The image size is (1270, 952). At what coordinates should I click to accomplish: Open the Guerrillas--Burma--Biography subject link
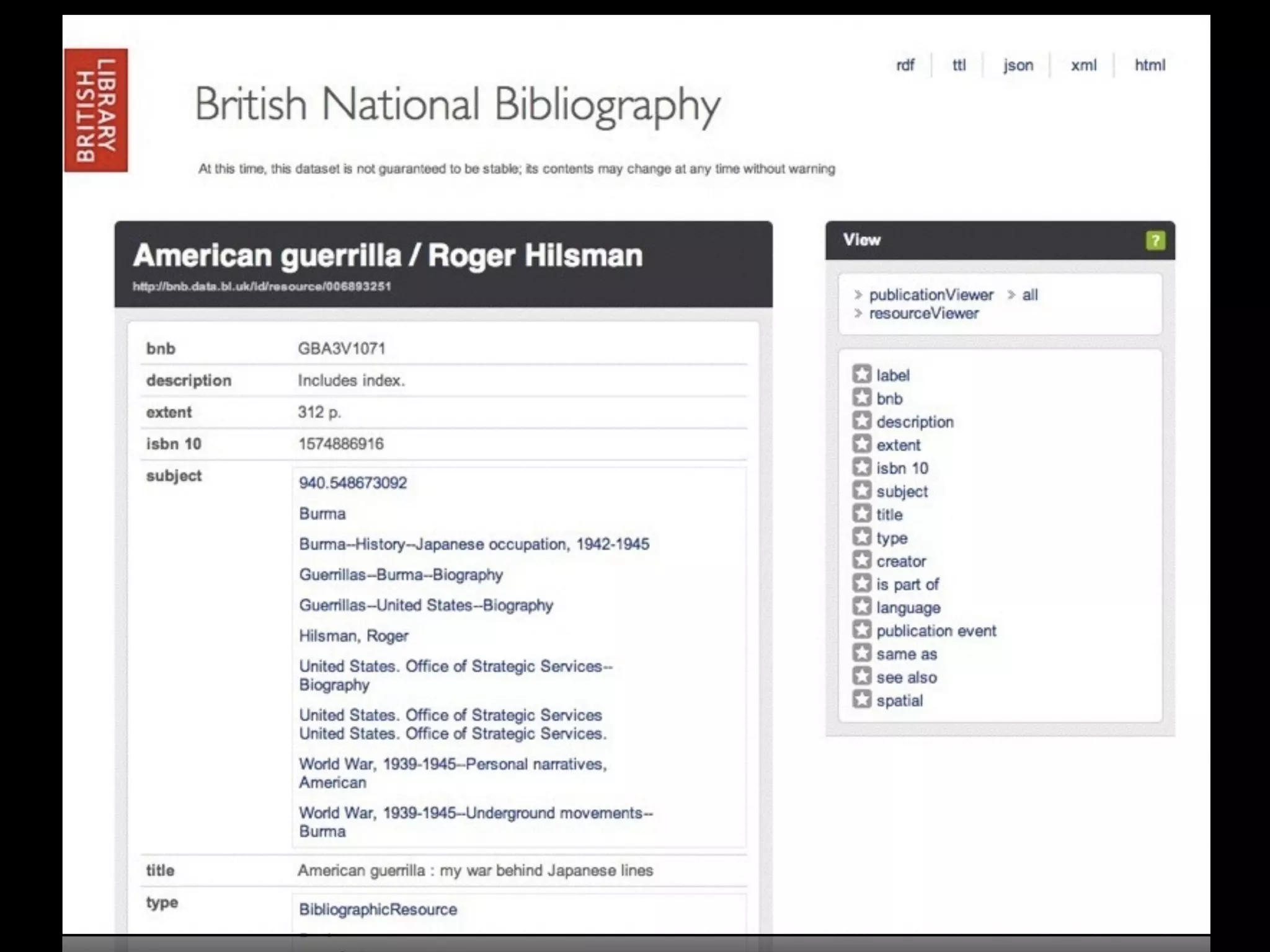401,575
